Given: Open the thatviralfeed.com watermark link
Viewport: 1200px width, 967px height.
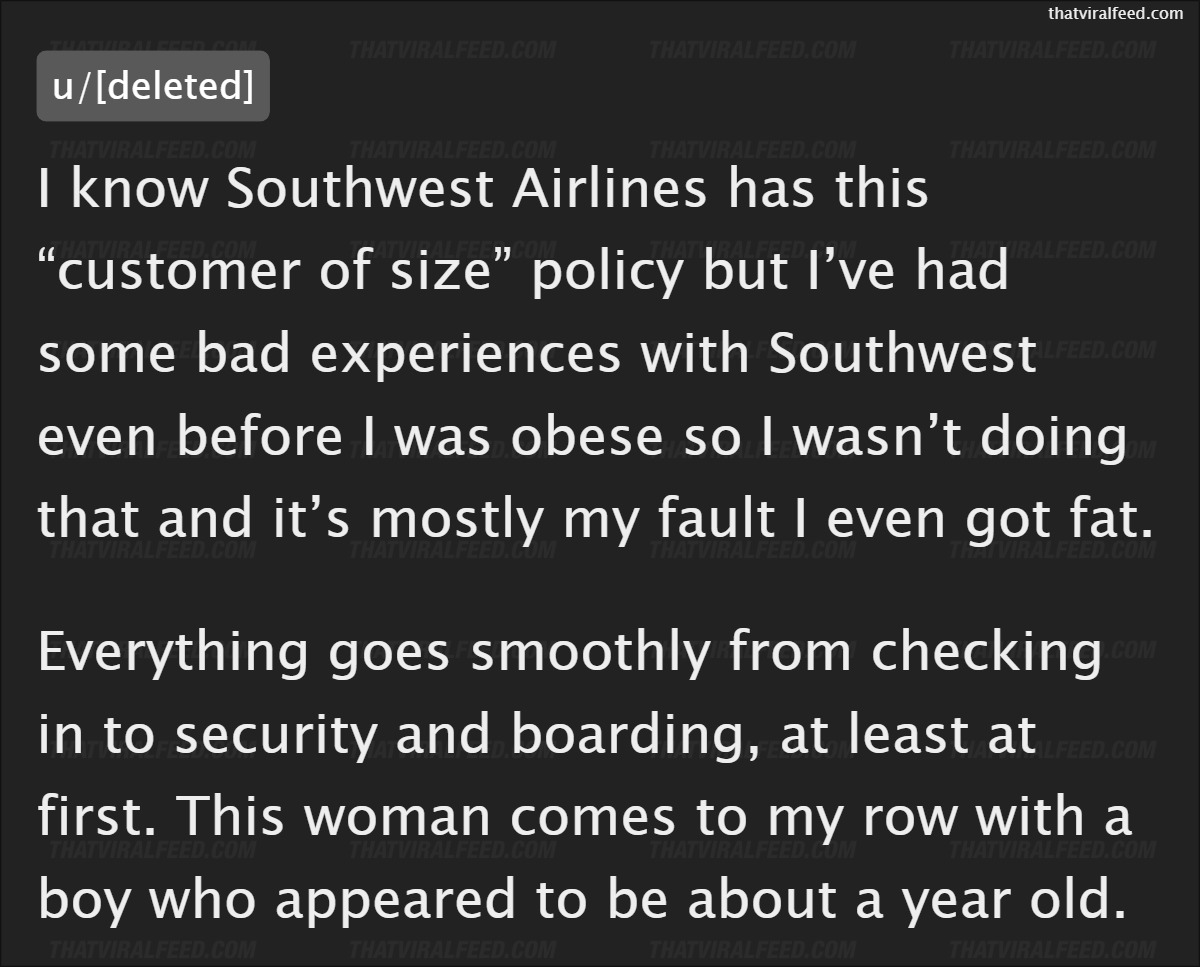Looking at the screenshot, I should click(1115, 13).
